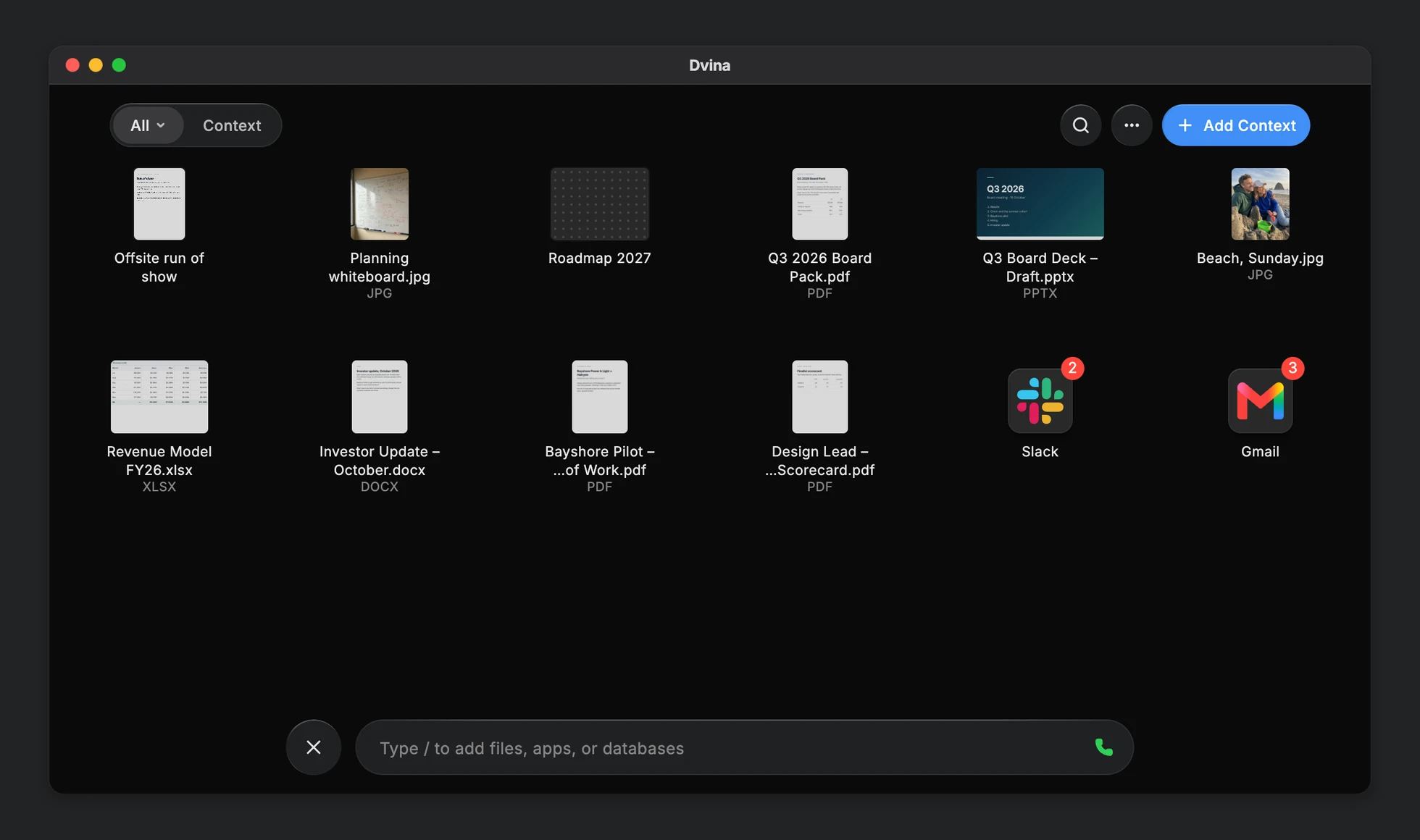Open the search icon button

(x=1080, y=125)
